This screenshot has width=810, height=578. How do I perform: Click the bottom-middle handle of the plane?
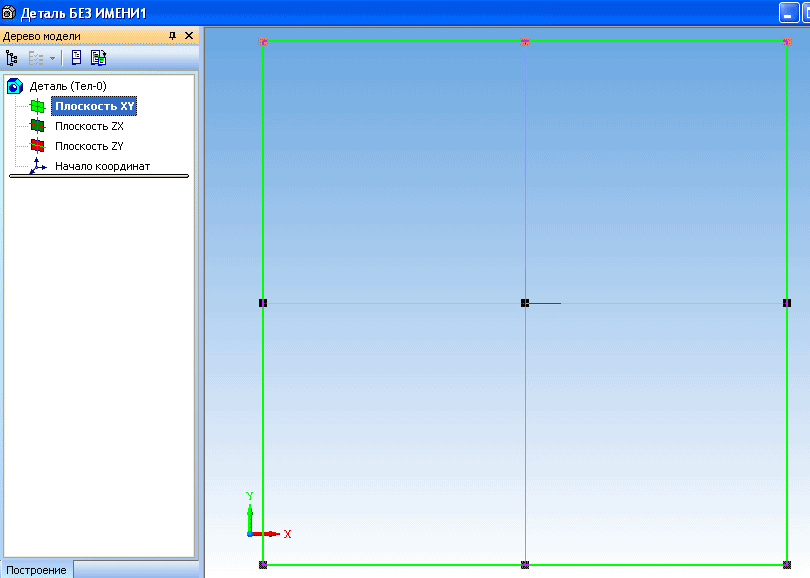click(x=525, y=565)
